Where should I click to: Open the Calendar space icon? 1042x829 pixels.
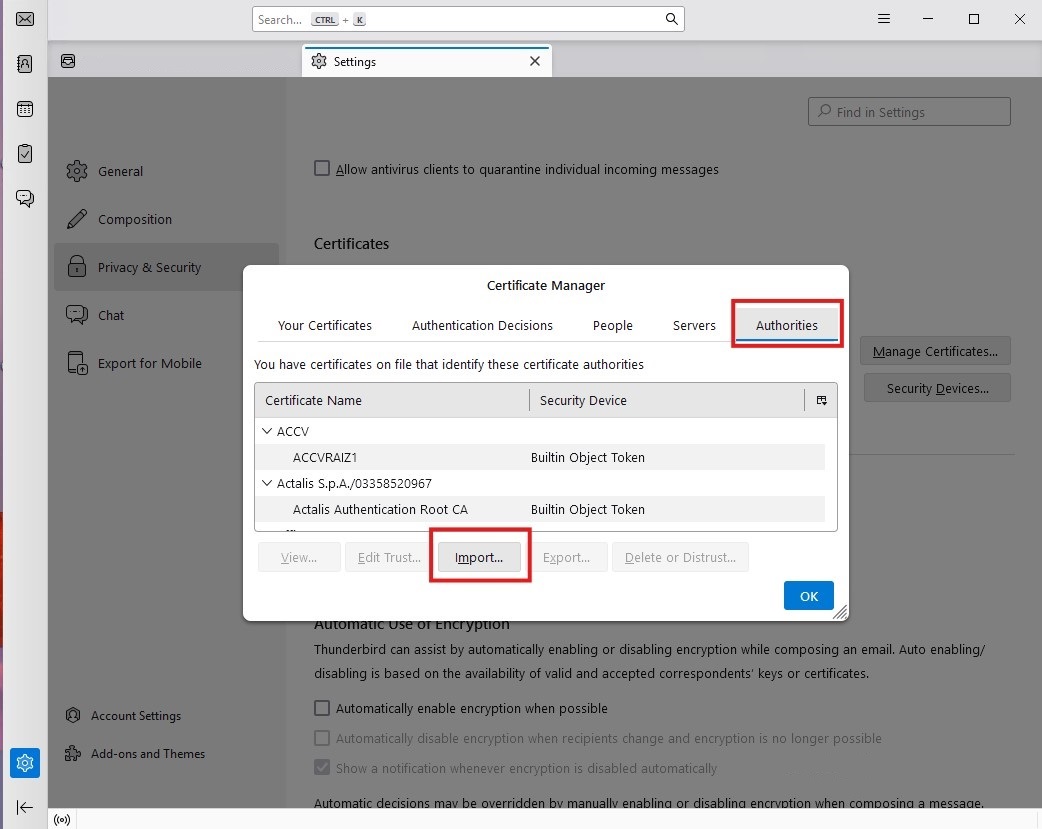25,108
